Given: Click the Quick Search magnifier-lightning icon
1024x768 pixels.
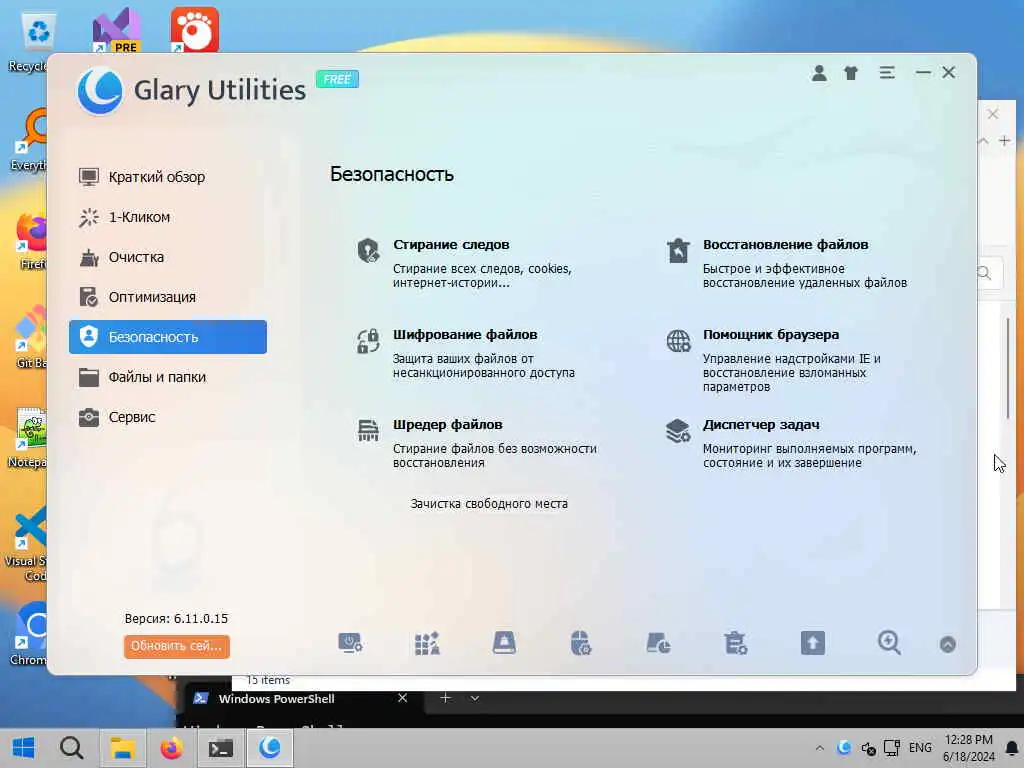Looking at the screenshot, I should [x=889, y=643].
